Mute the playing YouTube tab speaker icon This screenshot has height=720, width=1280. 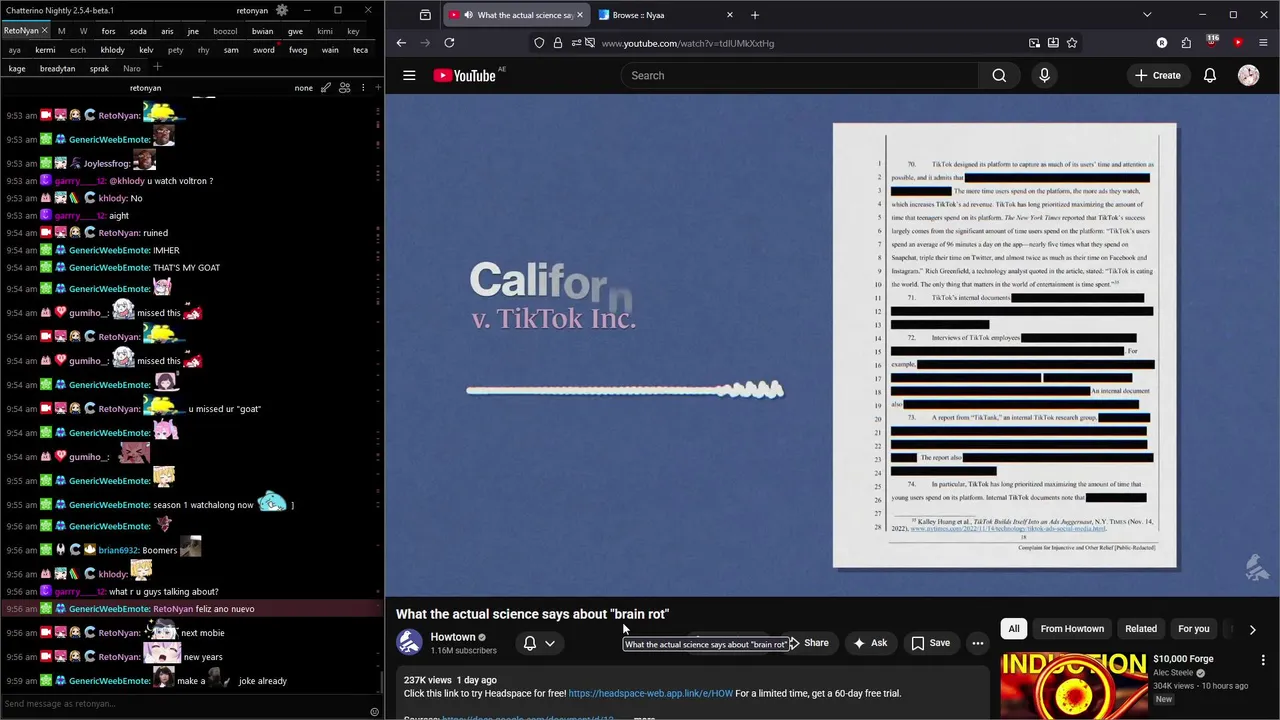[469, 15]
